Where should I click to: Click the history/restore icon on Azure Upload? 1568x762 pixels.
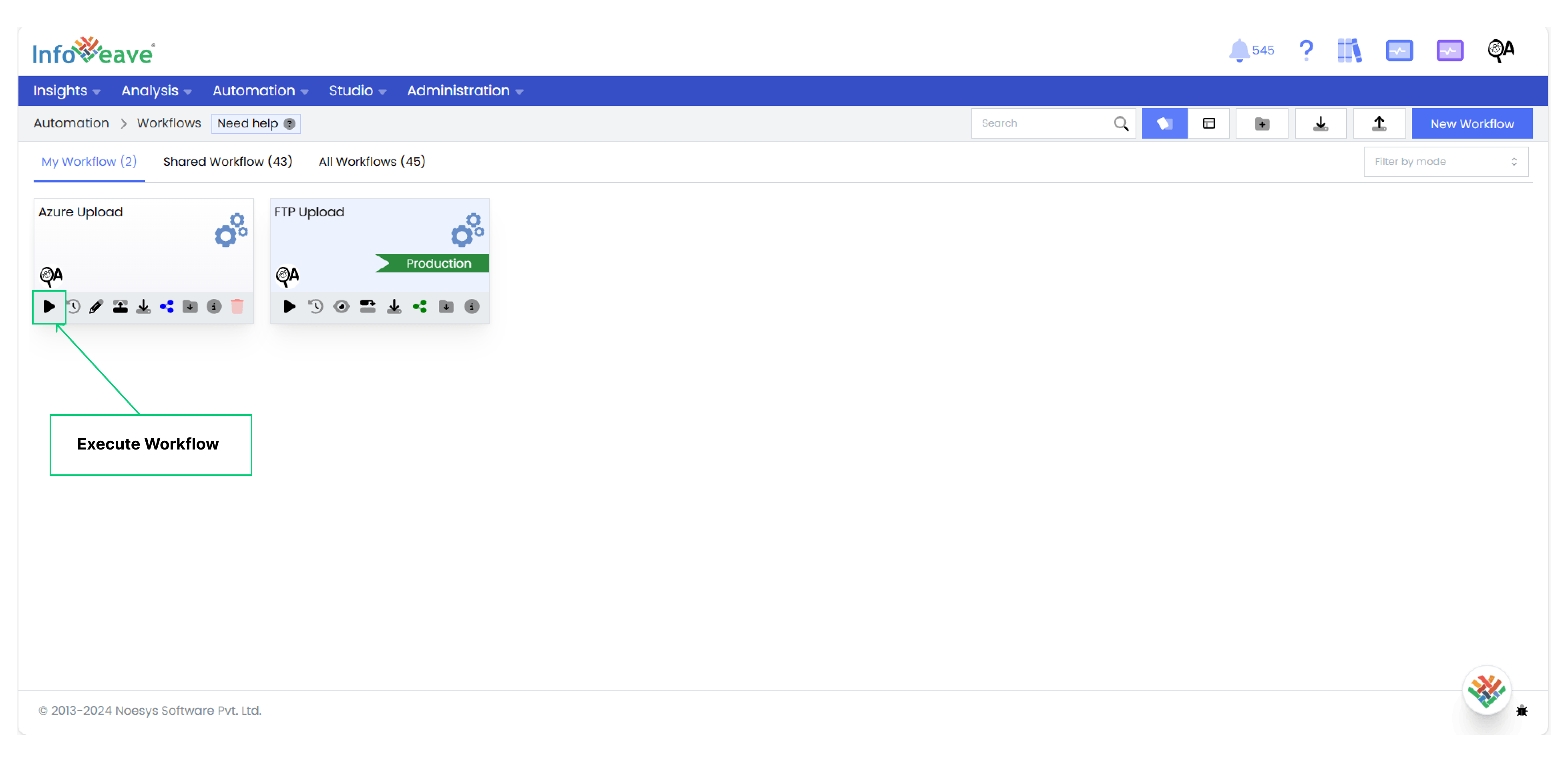point(72,307)
